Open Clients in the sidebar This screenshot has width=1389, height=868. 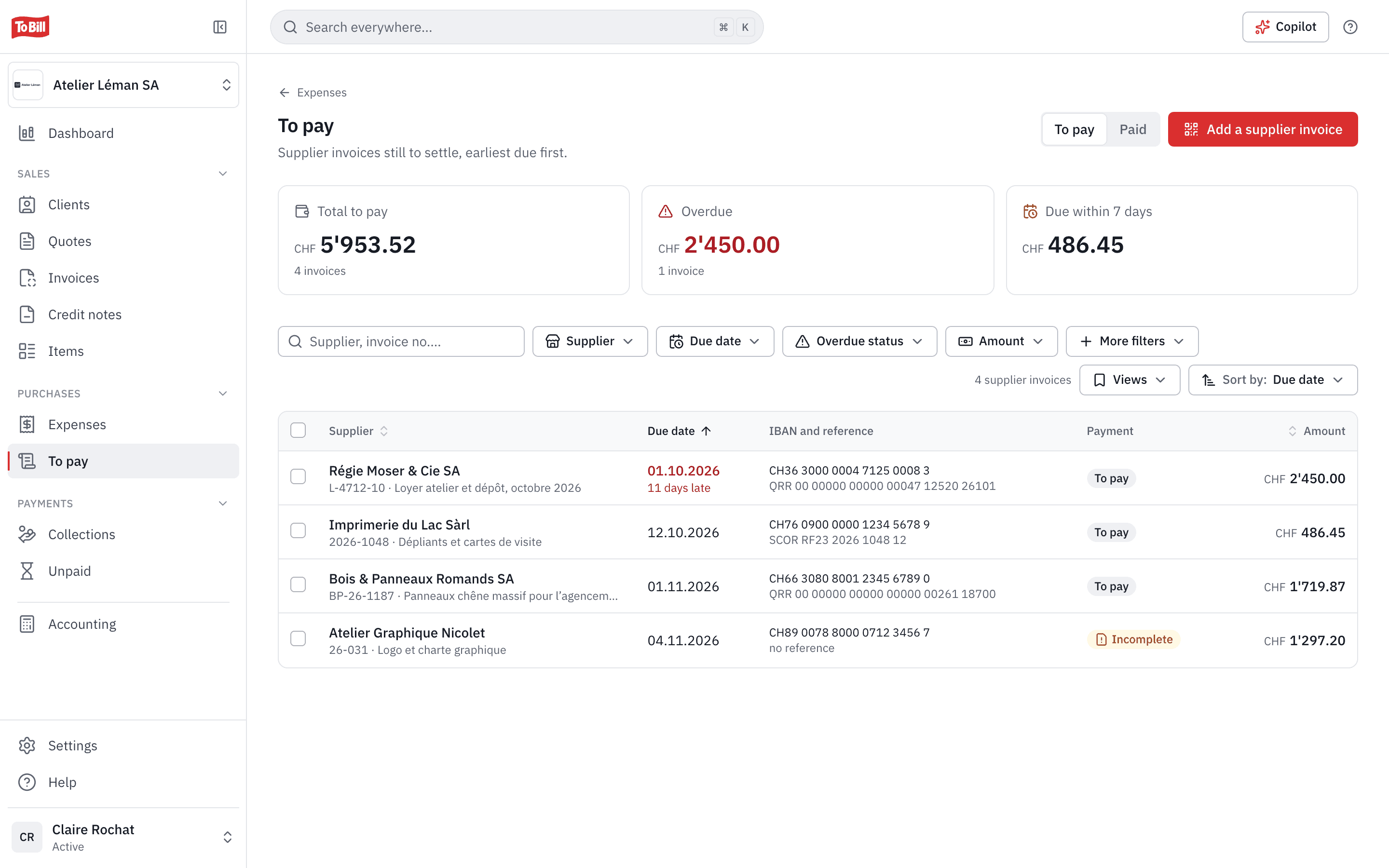pos(123,204)
